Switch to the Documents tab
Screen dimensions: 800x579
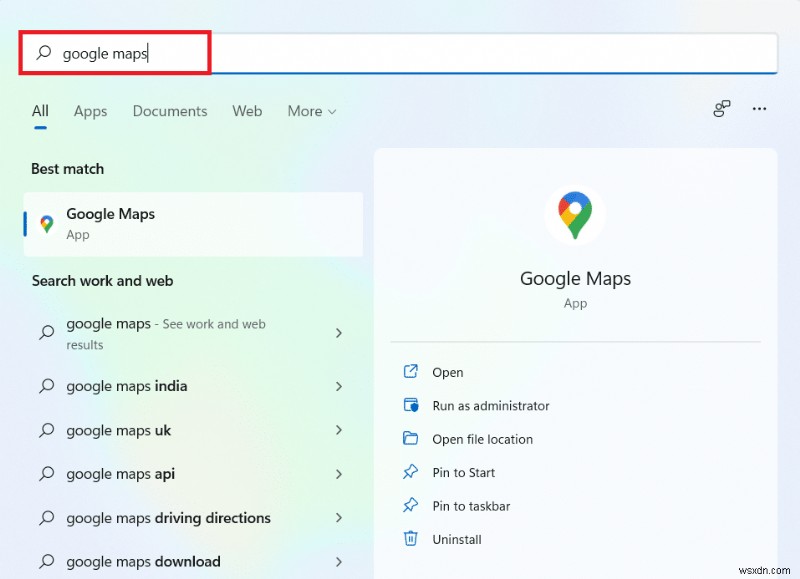pos(169,111)
